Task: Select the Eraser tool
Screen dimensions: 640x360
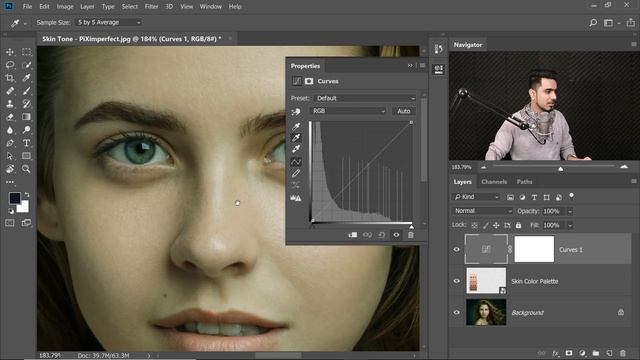Action: pos(10,117)
